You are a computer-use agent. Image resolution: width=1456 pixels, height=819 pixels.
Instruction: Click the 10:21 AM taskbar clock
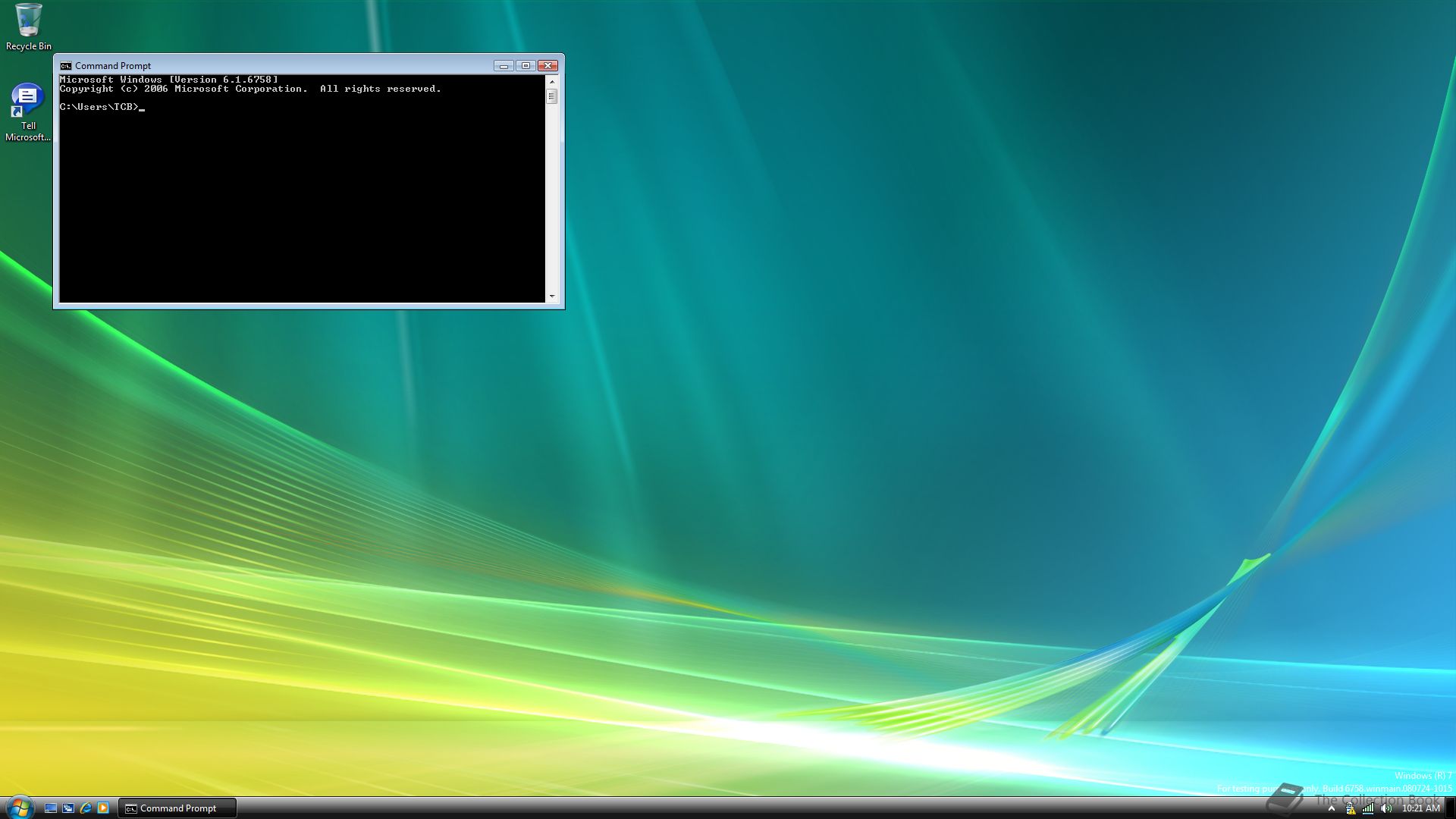tap(1420, 808)
